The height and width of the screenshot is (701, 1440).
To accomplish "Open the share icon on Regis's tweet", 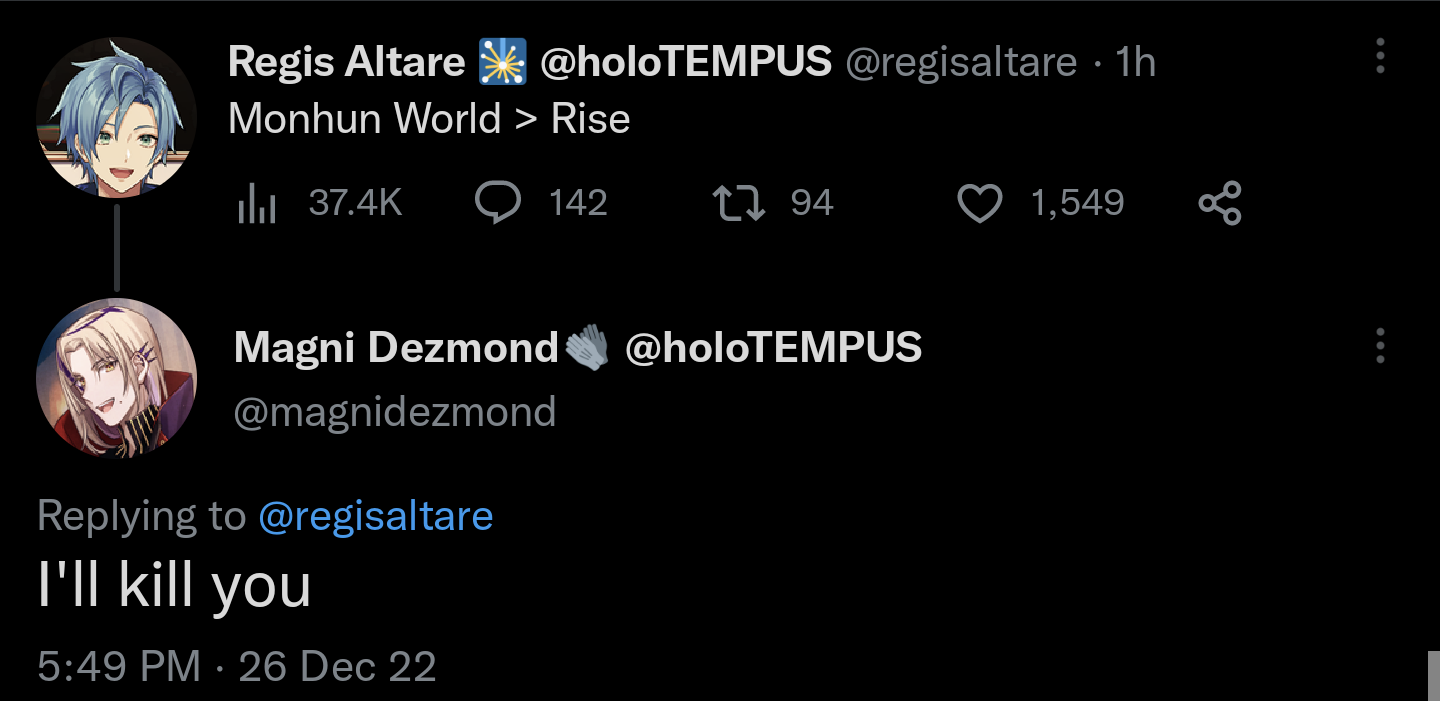I will pos(1219,203).
